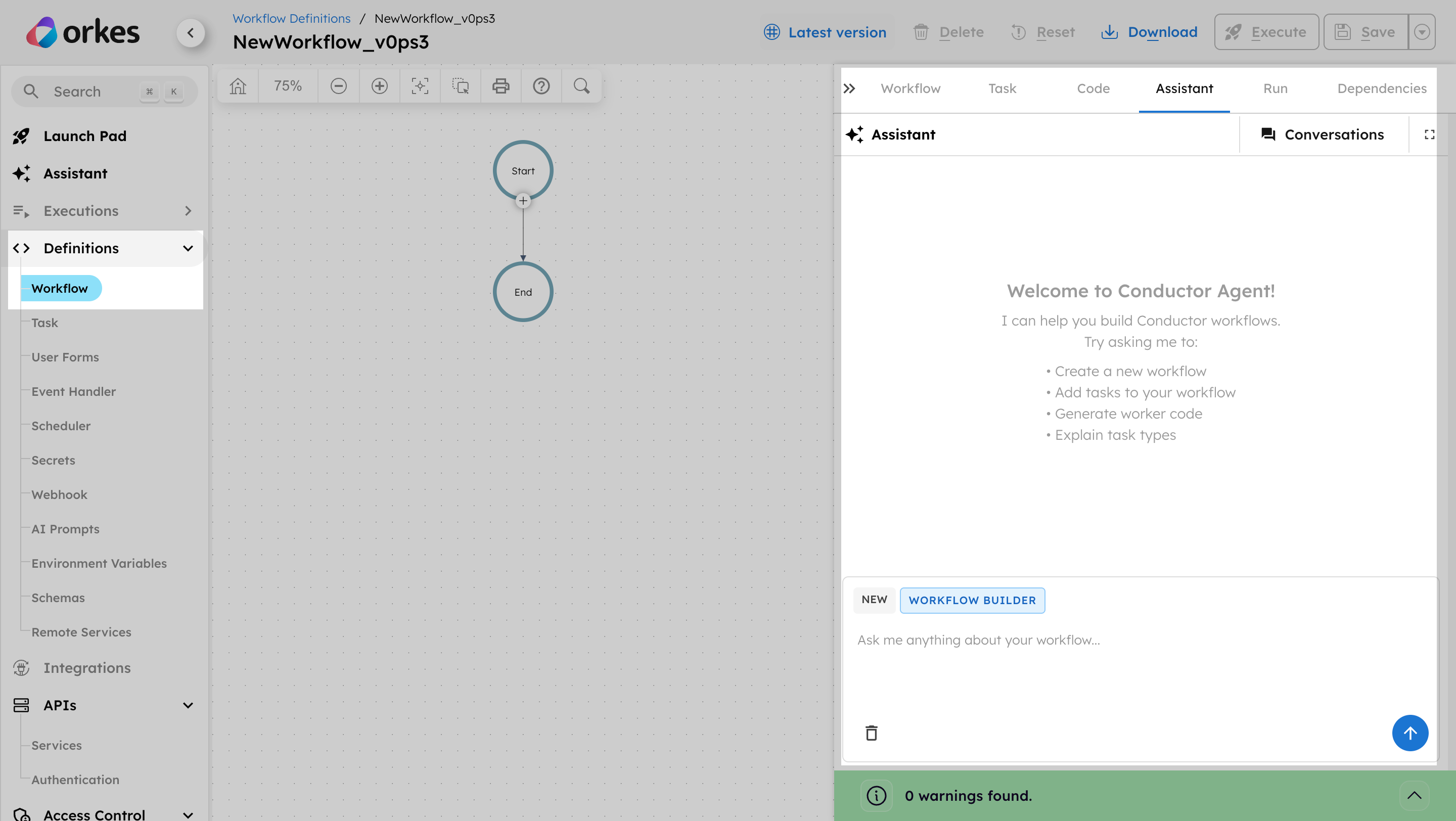Image resolution: width=1456 pixels, height=821 pixels.
Task: Zoom in on the workflow canvas
Action: (379, 86)
